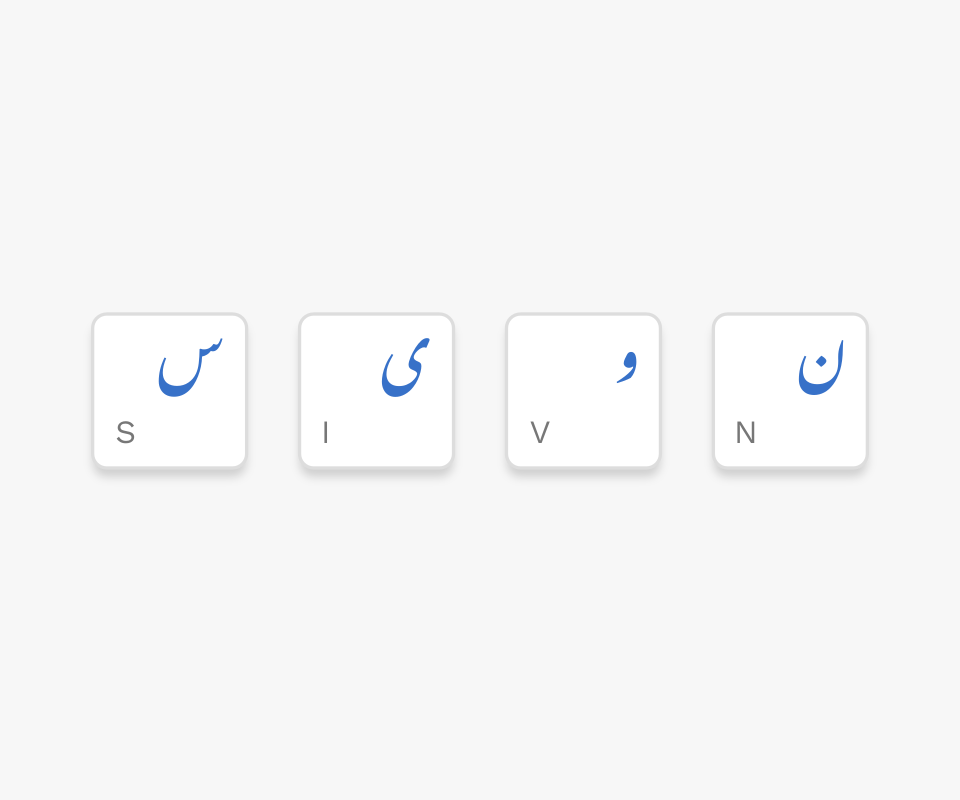This screenshot has width=960, height=800.
Task: Tap the keycap between the I and N keys
Action: [583, 391]
